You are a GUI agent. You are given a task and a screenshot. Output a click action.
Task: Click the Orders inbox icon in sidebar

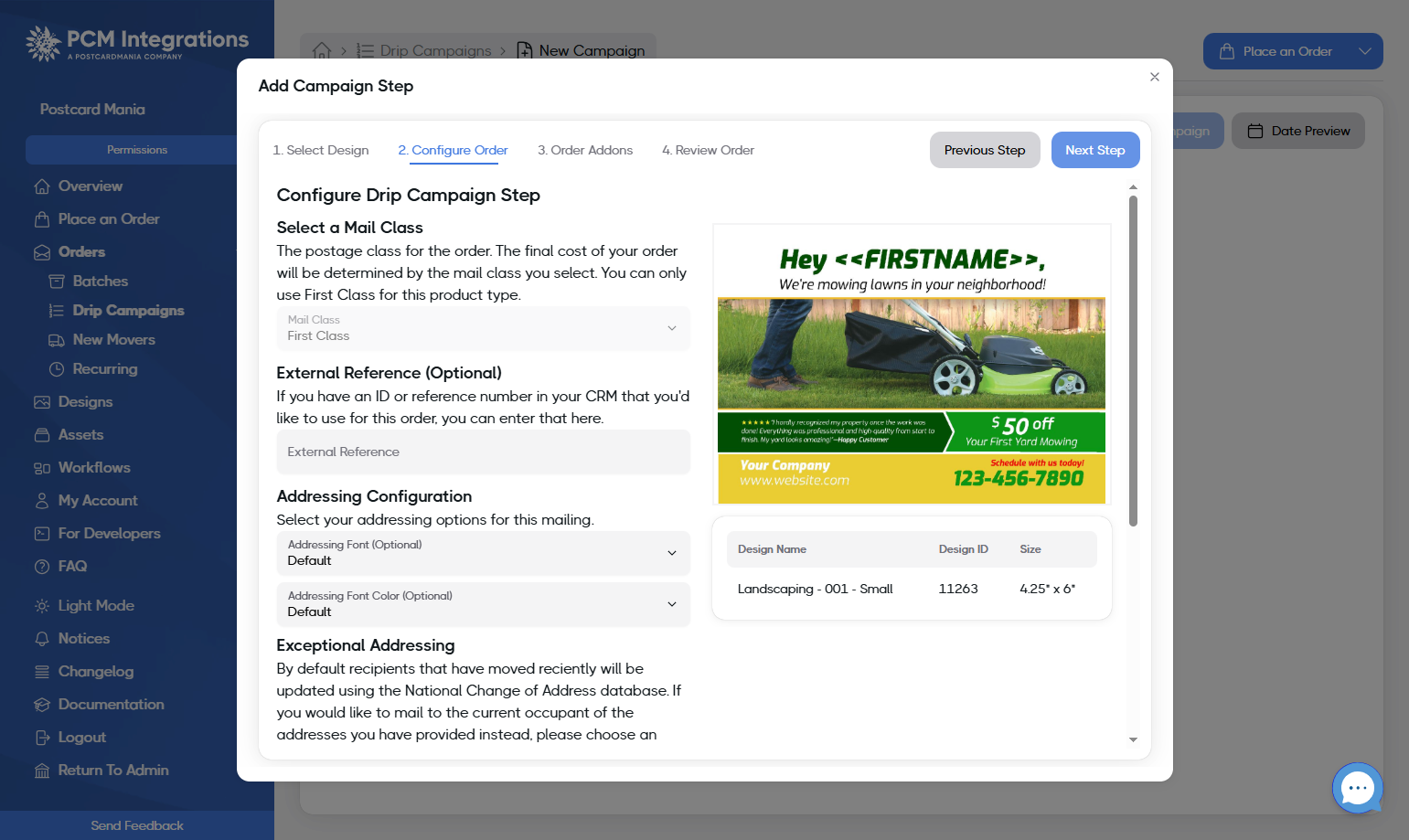(x=42, y=252)
